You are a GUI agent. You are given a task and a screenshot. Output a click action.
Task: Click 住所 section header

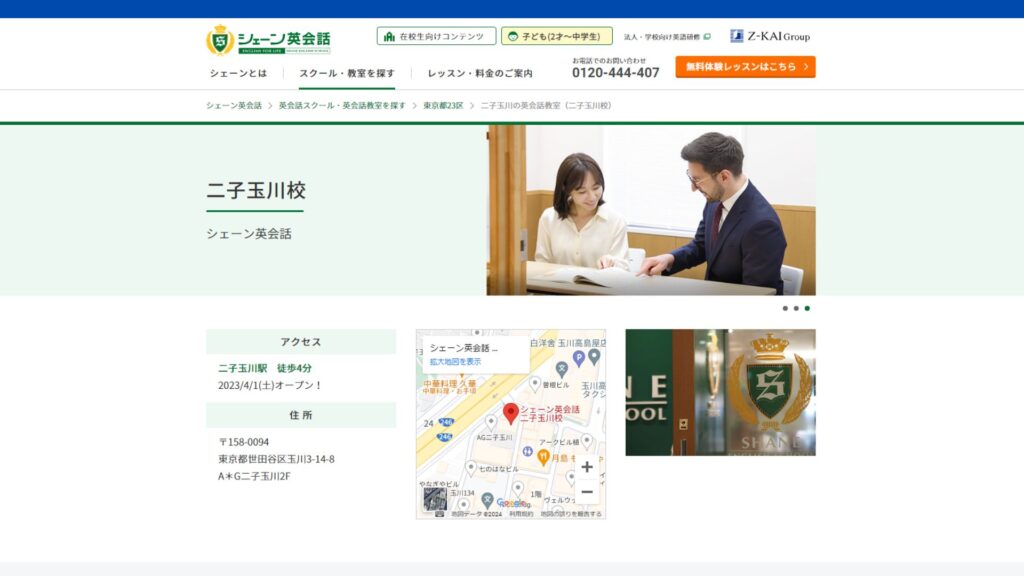(x=301, y=415)
